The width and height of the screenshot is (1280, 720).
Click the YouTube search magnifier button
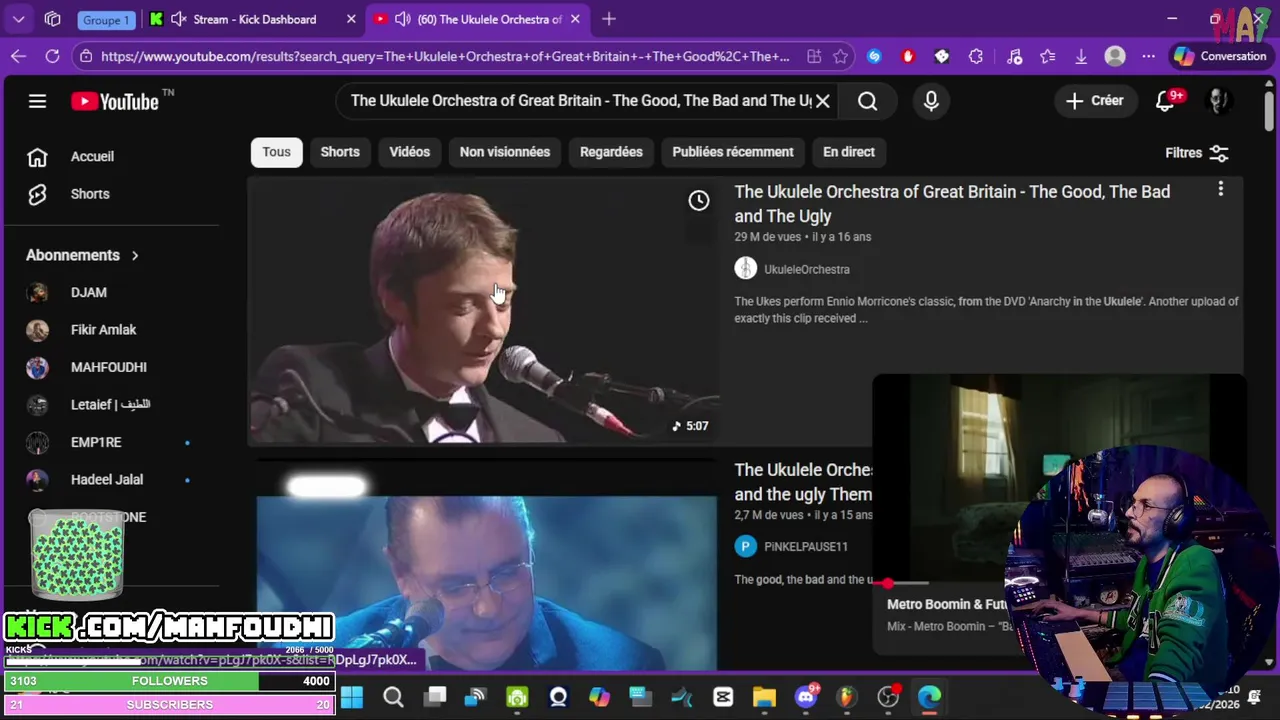tap(867, 101)
